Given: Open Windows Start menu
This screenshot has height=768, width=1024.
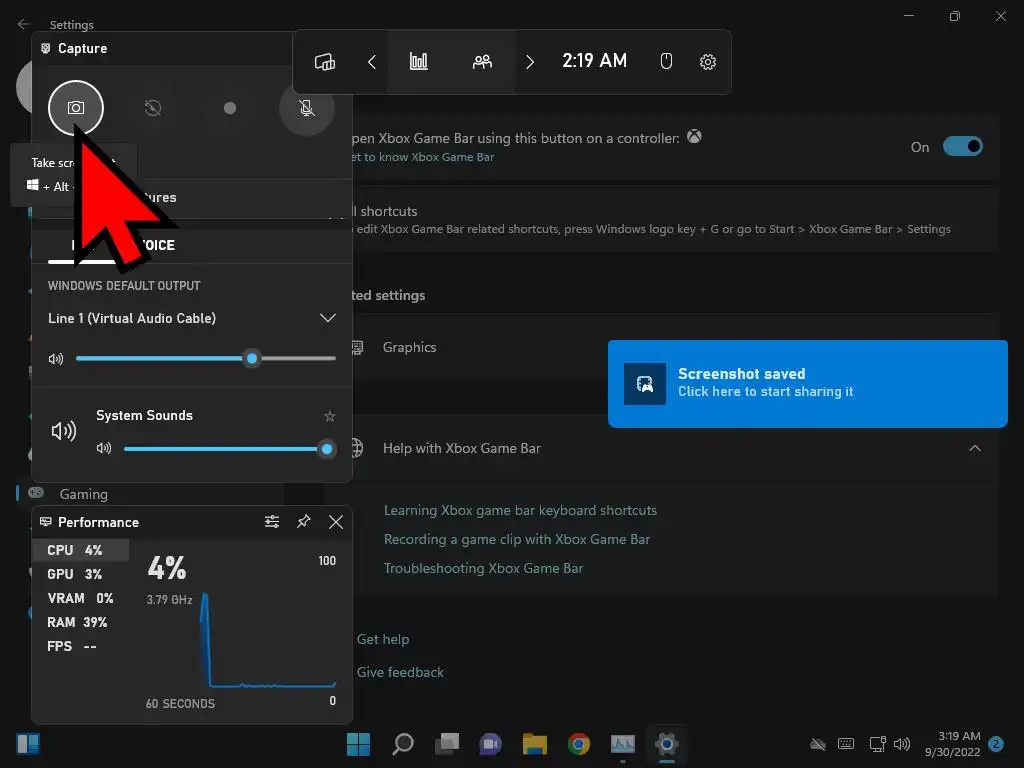Looking at the screenshot, I should pos(358,744).
